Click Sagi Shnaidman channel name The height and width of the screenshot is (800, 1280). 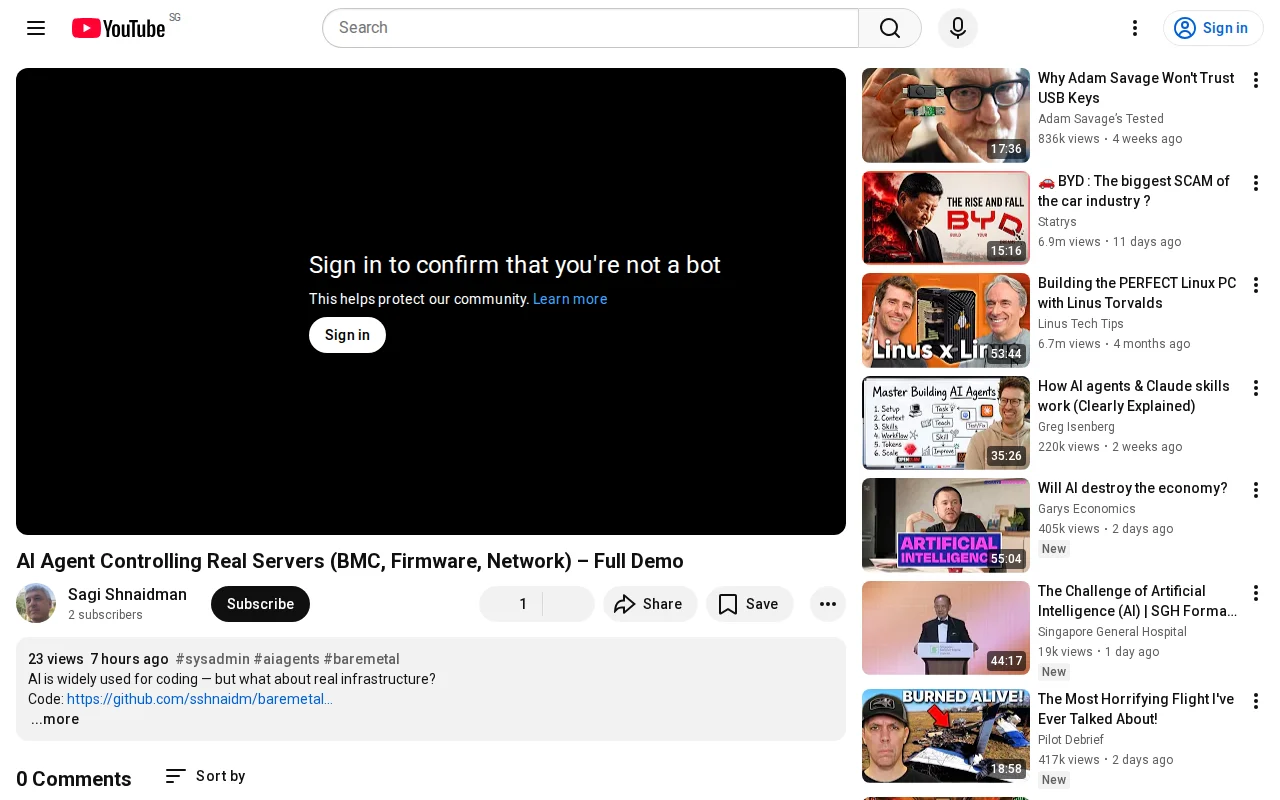pyautogui.click(x=127, y=594)
